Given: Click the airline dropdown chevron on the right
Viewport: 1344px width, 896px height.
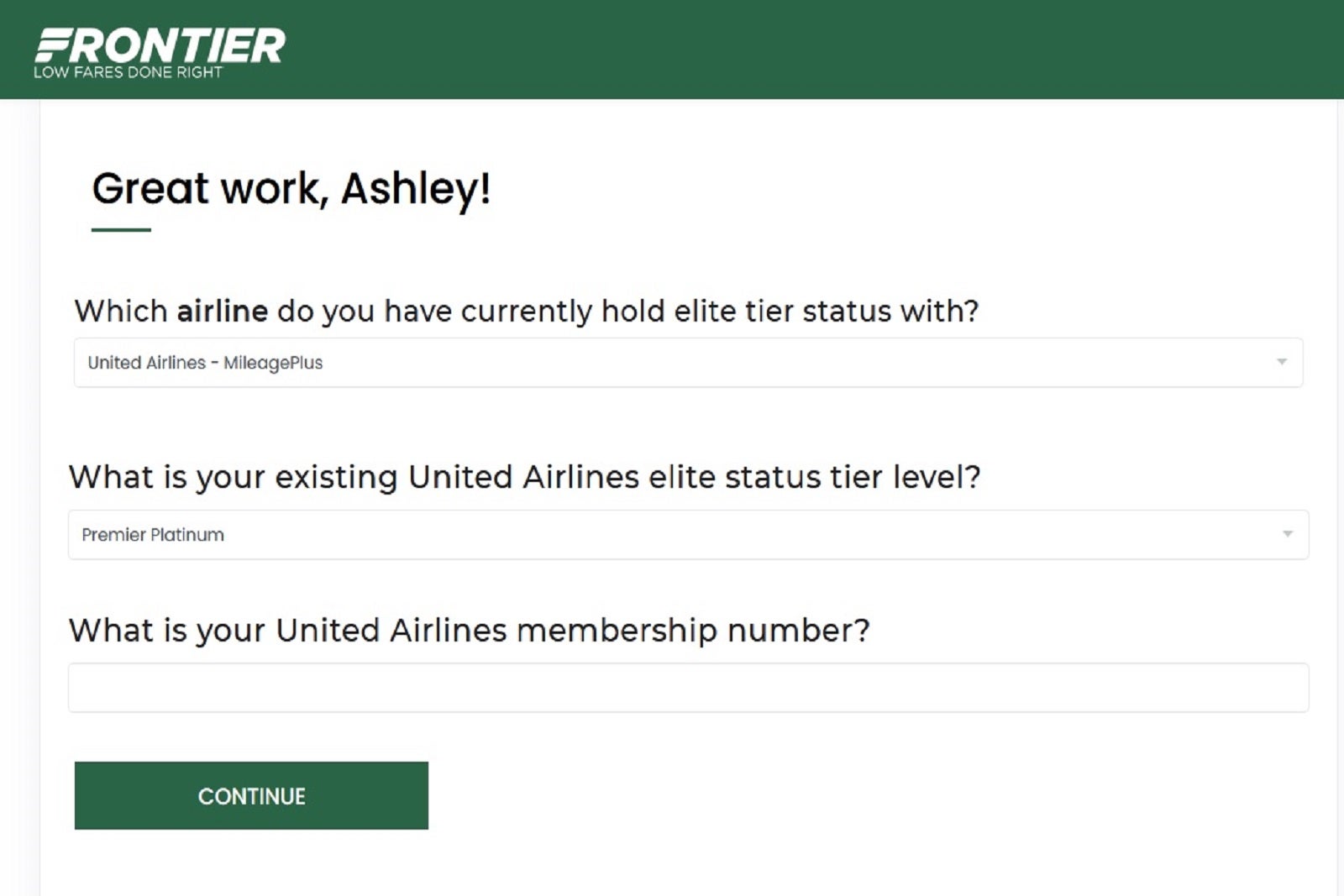Looking at the screenshot, I should click(x=1284, y=363).
